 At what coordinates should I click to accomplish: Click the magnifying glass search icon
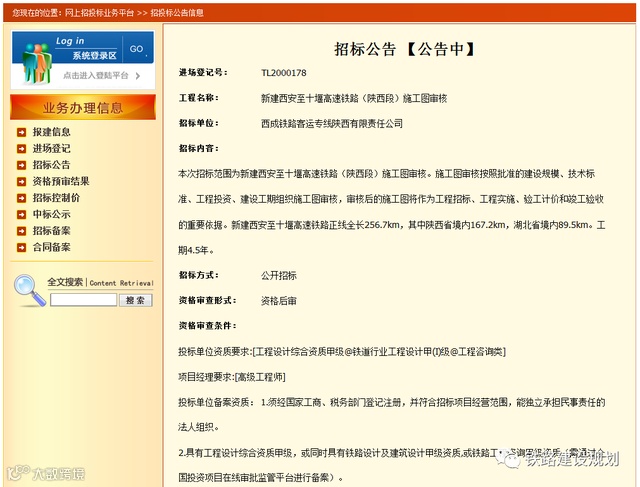point(29,290)
